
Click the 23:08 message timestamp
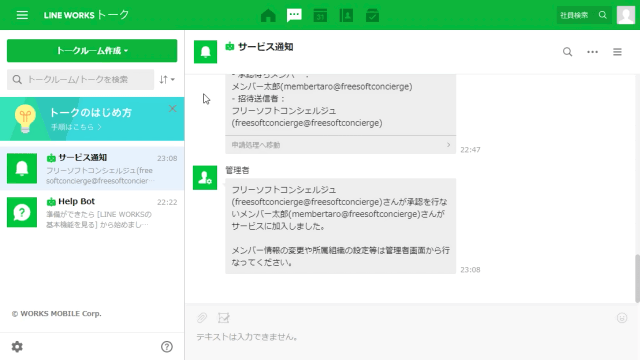coord(470,269)
